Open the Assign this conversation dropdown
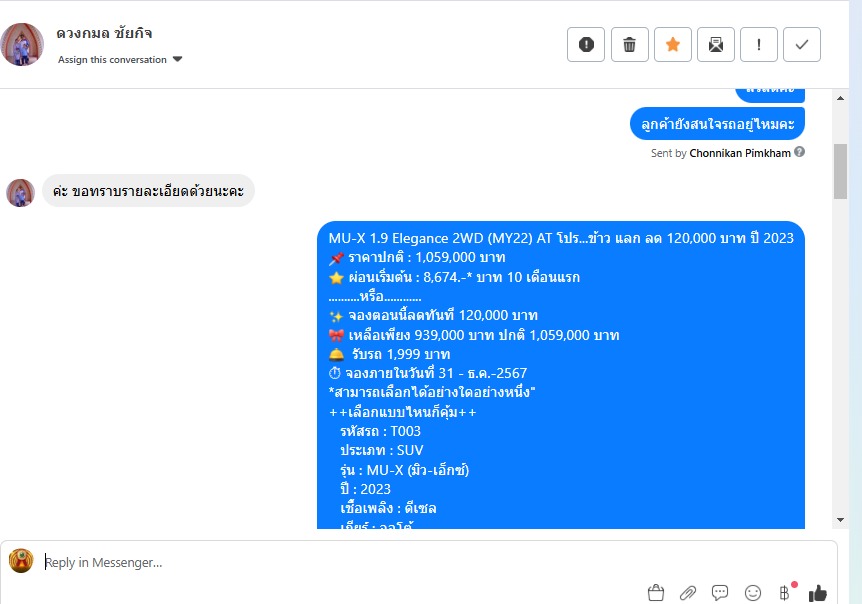 (x=120, y=59)
